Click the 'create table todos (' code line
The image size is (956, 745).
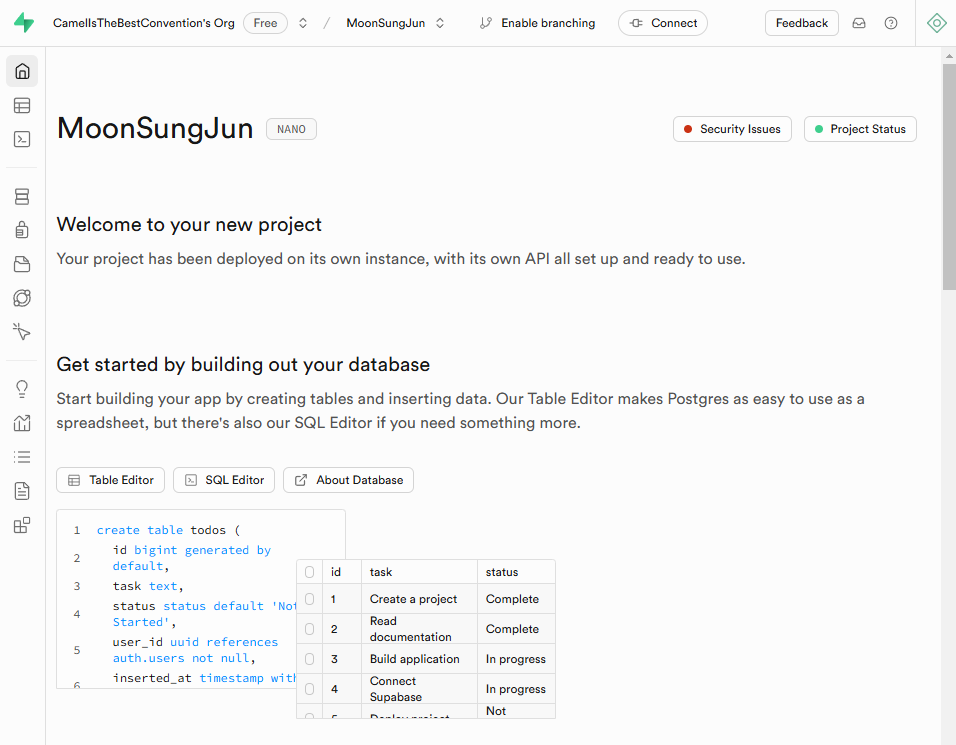click(x=168, y=530)
